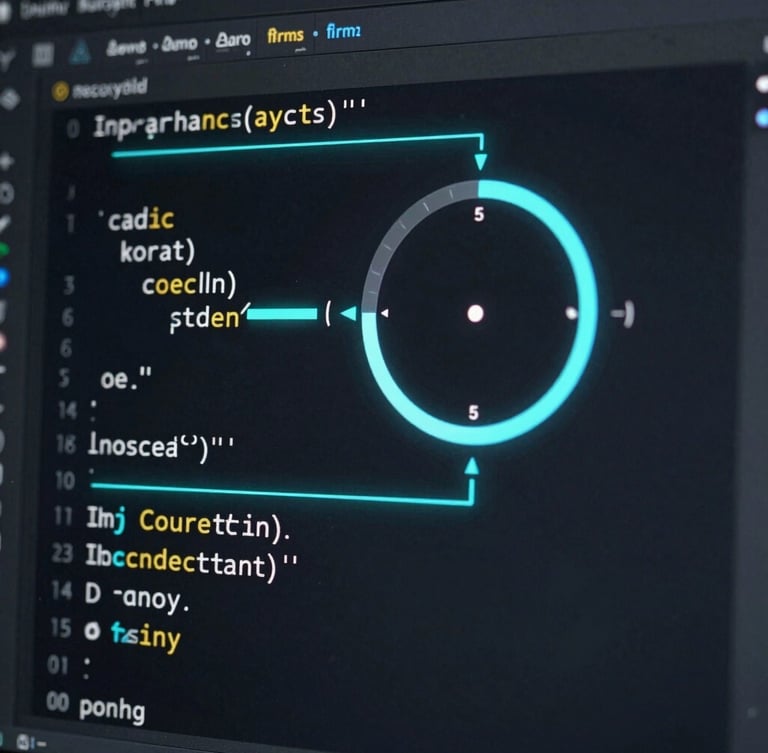The height and width of the screenshot is (753, 768).
Task: Click the code text "Inprarhancs(aycts)"
Action: (216, 121)
